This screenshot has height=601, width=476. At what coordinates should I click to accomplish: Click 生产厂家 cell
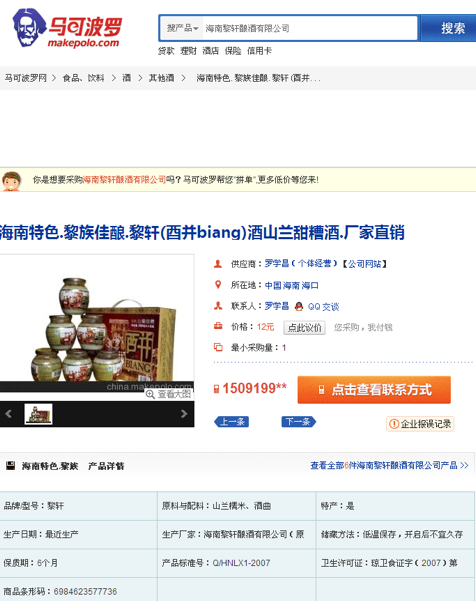[236, 534]
